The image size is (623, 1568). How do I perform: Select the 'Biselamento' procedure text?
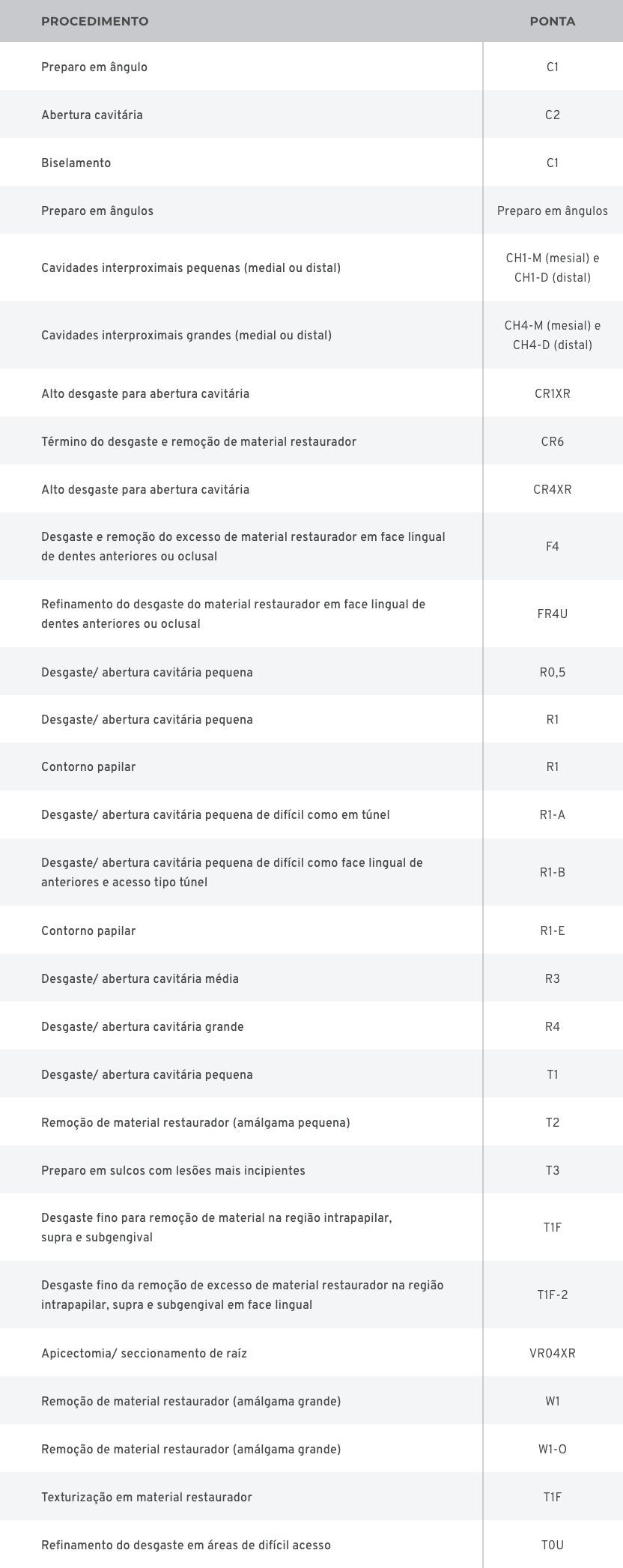click(x=76, y=163)
